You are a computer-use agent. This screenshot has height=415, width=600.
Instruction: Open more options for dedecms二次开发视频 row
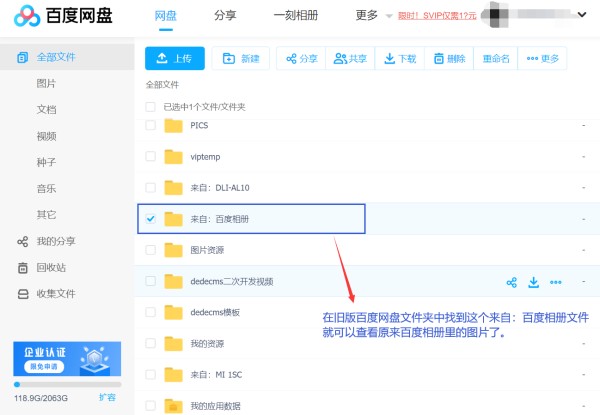click(x=556, y=282)
